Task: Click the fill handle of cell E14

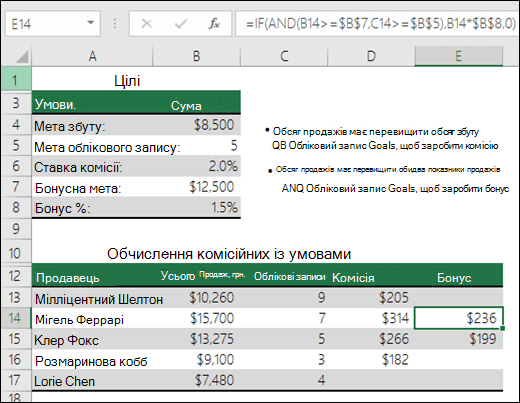Action: tap(502, 328)
